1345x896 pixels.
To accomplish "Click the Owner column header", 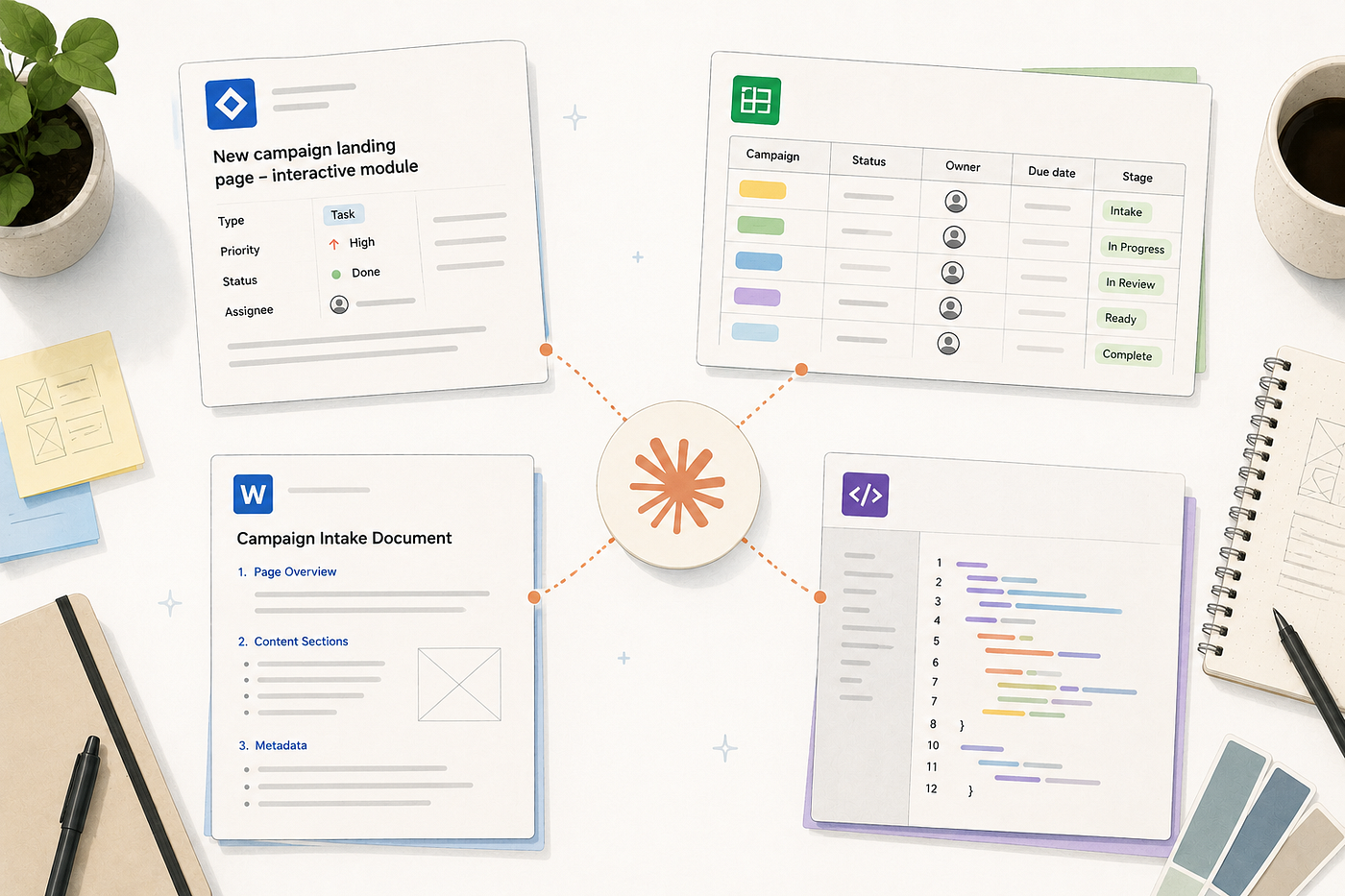I will (963, 167).
